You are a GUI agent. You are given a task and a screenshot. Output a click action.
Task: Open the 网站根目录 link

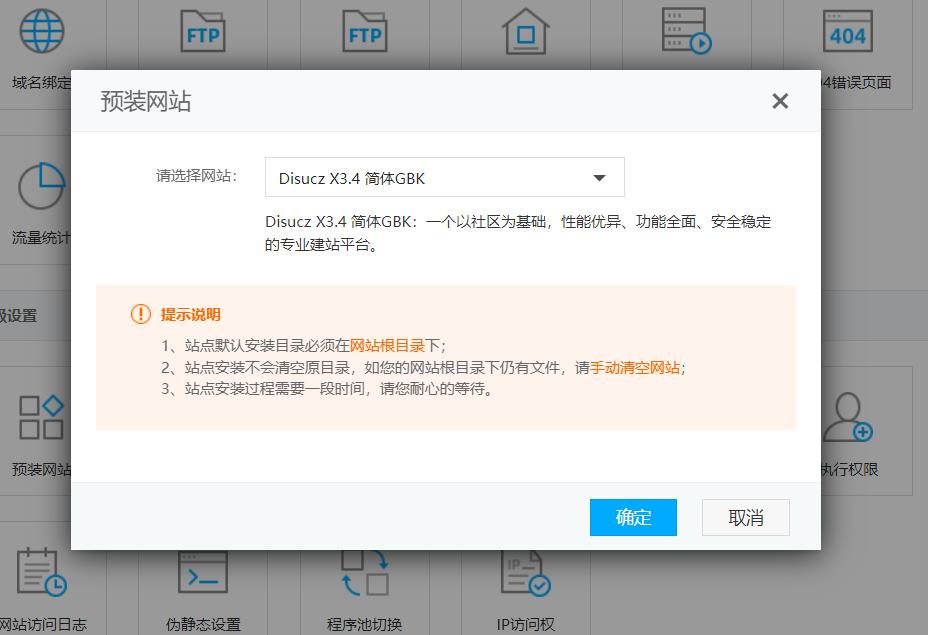387,346
